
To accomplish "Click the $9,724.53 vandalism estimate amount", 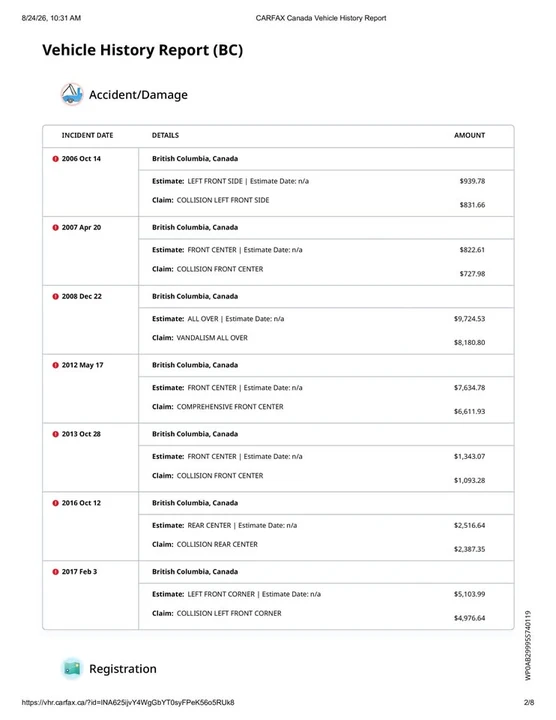I will (x=469, y=319).
